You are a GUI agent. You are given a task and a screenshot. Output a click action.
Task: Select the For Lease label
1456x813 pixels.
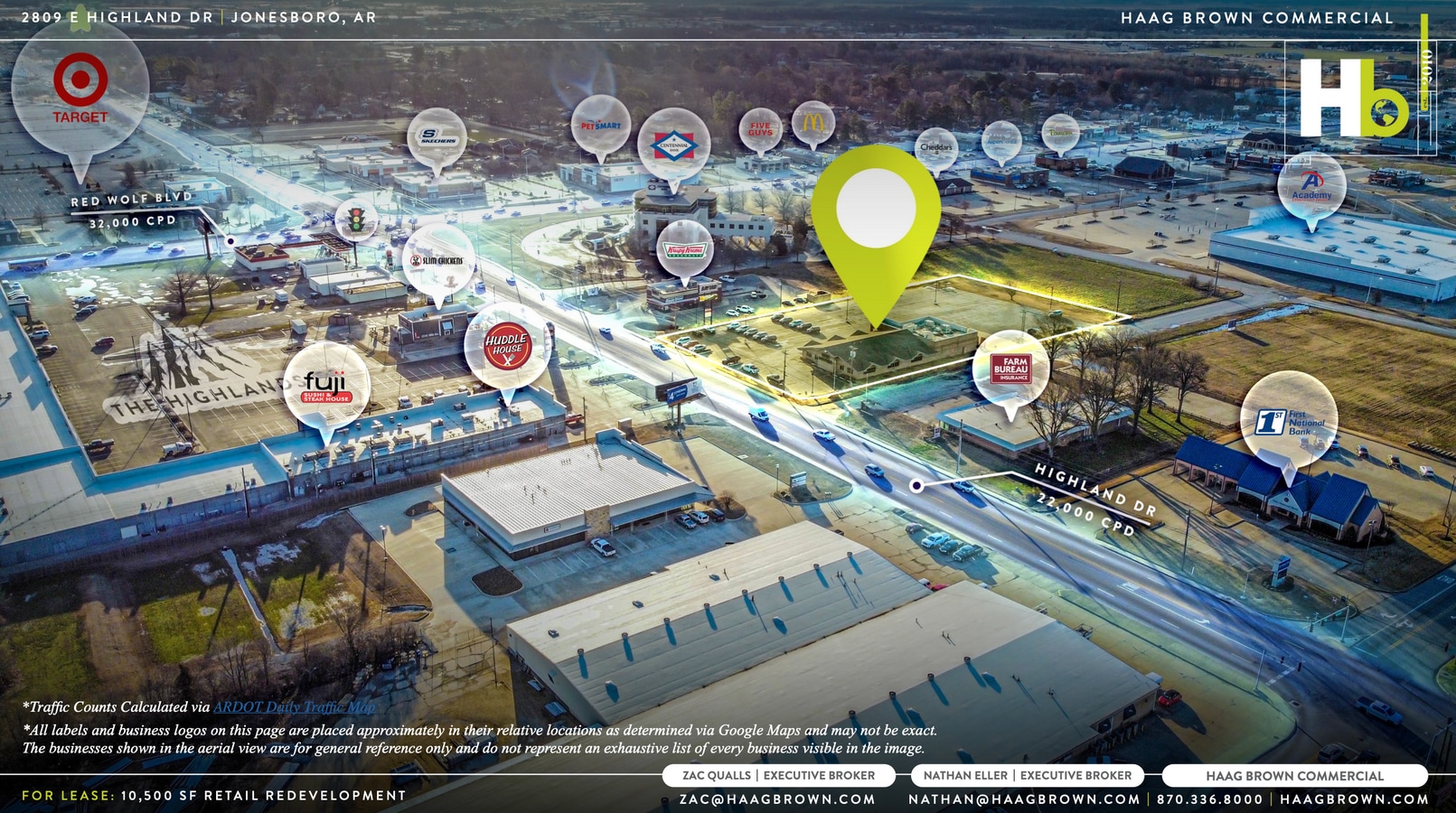click(68, 796)
